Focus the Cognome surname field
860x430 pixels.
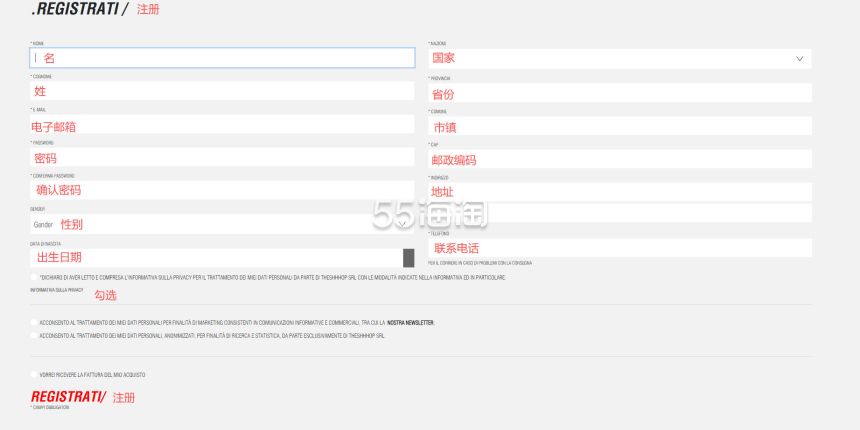(222, 91)
